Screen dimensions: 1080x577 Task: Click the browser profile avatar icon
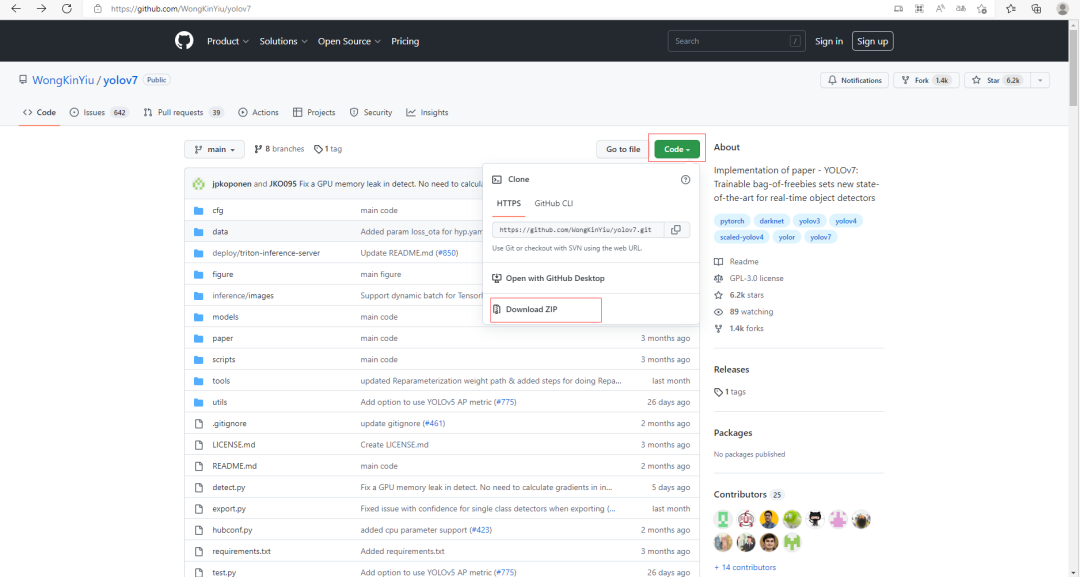1062,9
